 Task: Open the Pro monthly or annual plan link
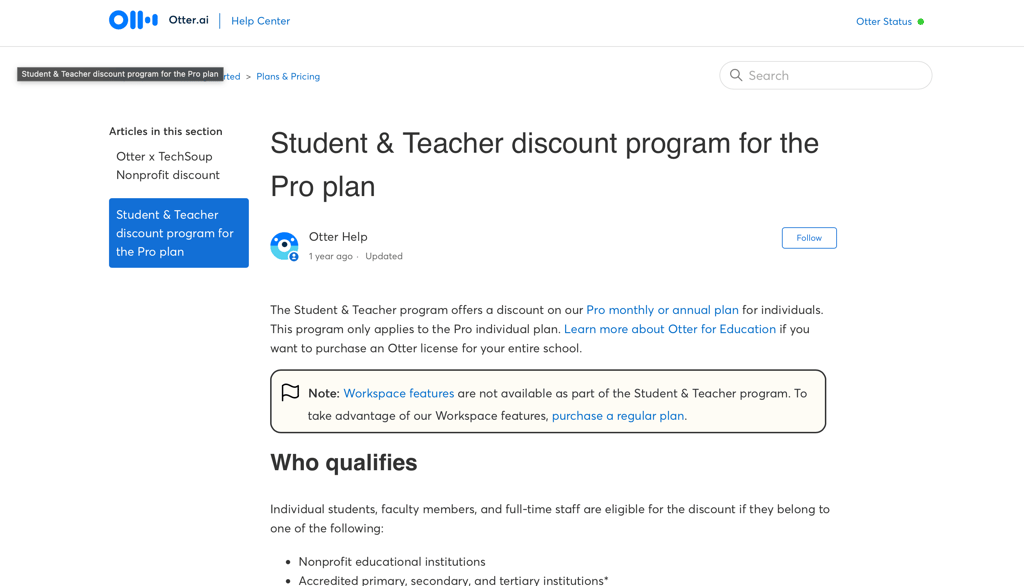662,309
